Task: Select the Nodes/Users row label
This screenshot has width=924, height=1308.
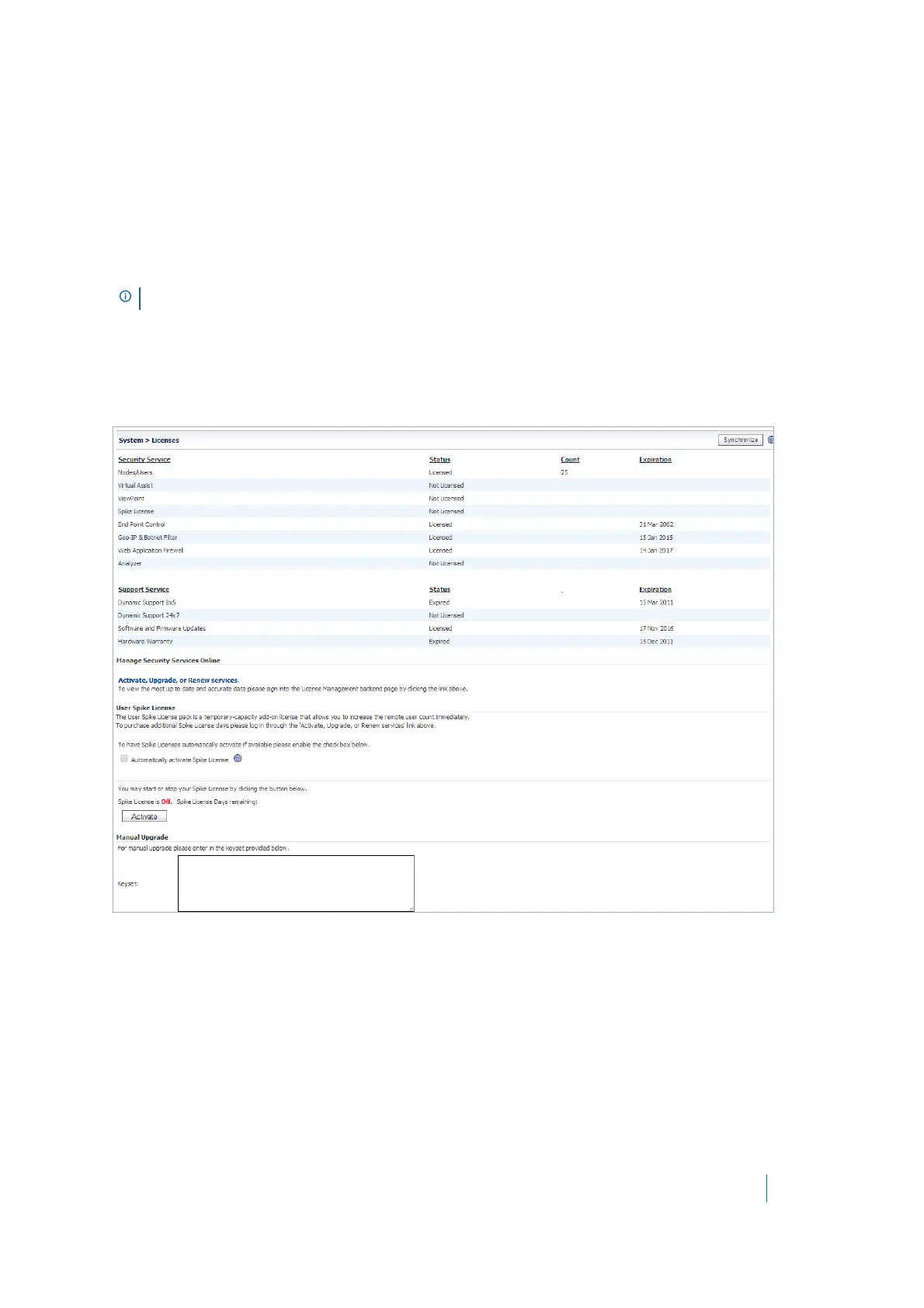Action: (x=135, y=472)
